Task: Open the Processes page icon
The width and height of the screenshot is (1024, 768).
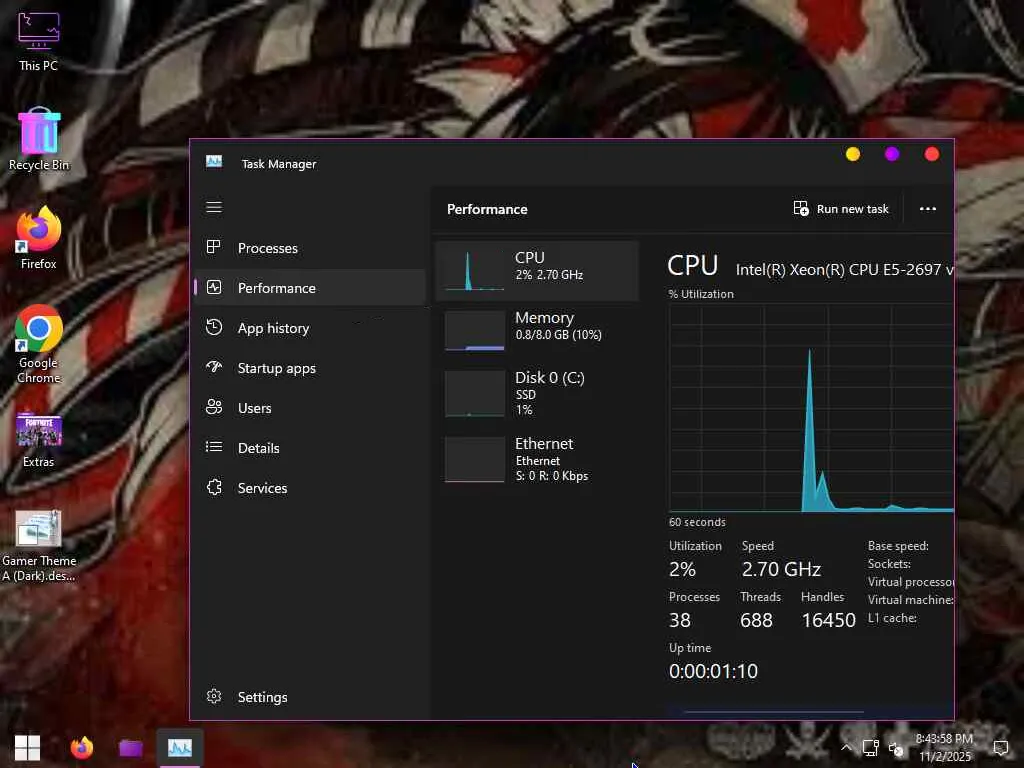Action: (x=214, y=247)
